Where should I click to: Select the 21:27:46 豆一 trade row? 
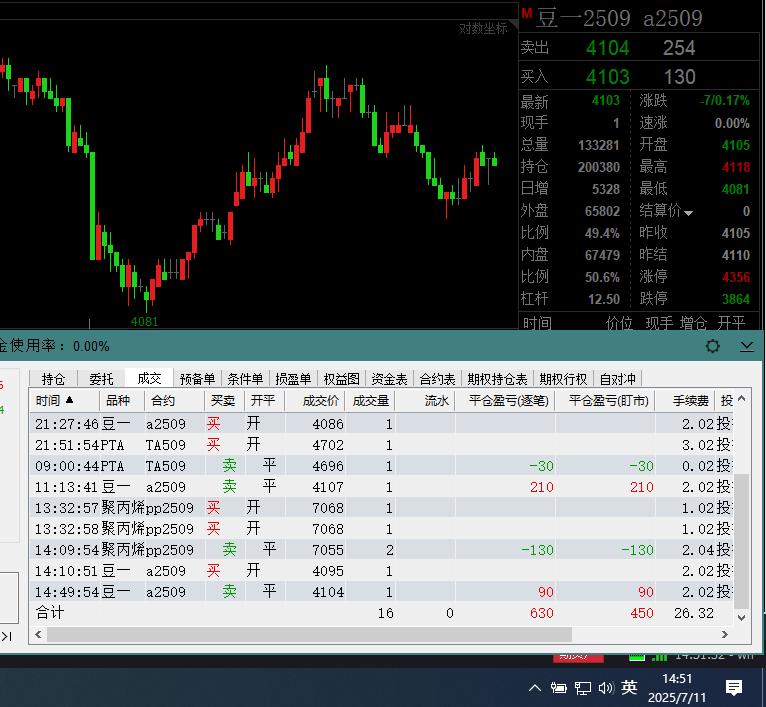click(381, 424)
